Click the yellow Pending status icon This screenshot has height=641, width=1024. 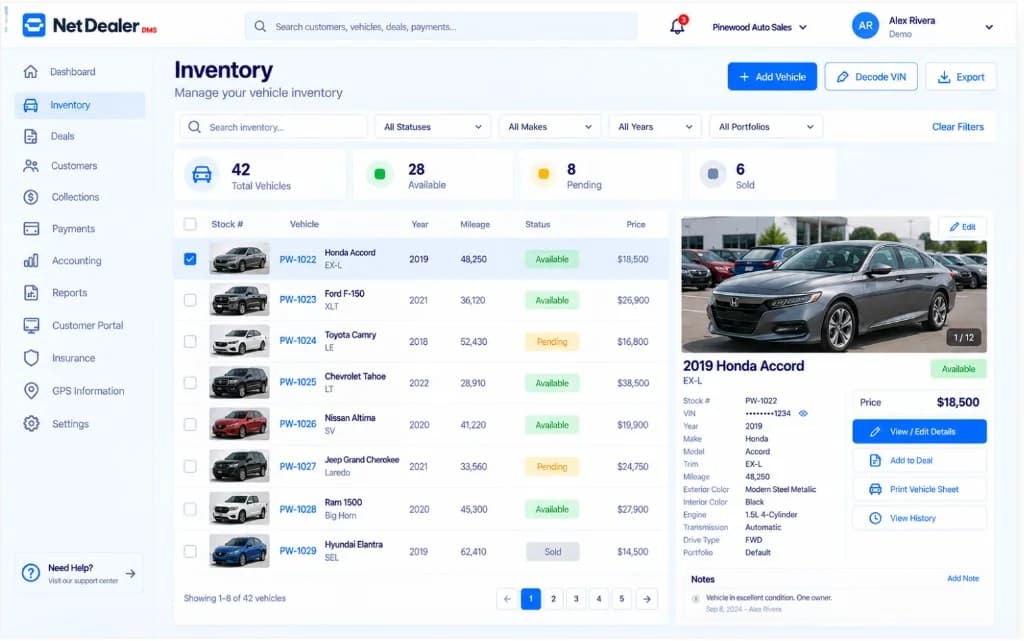[x=543, y=174]
